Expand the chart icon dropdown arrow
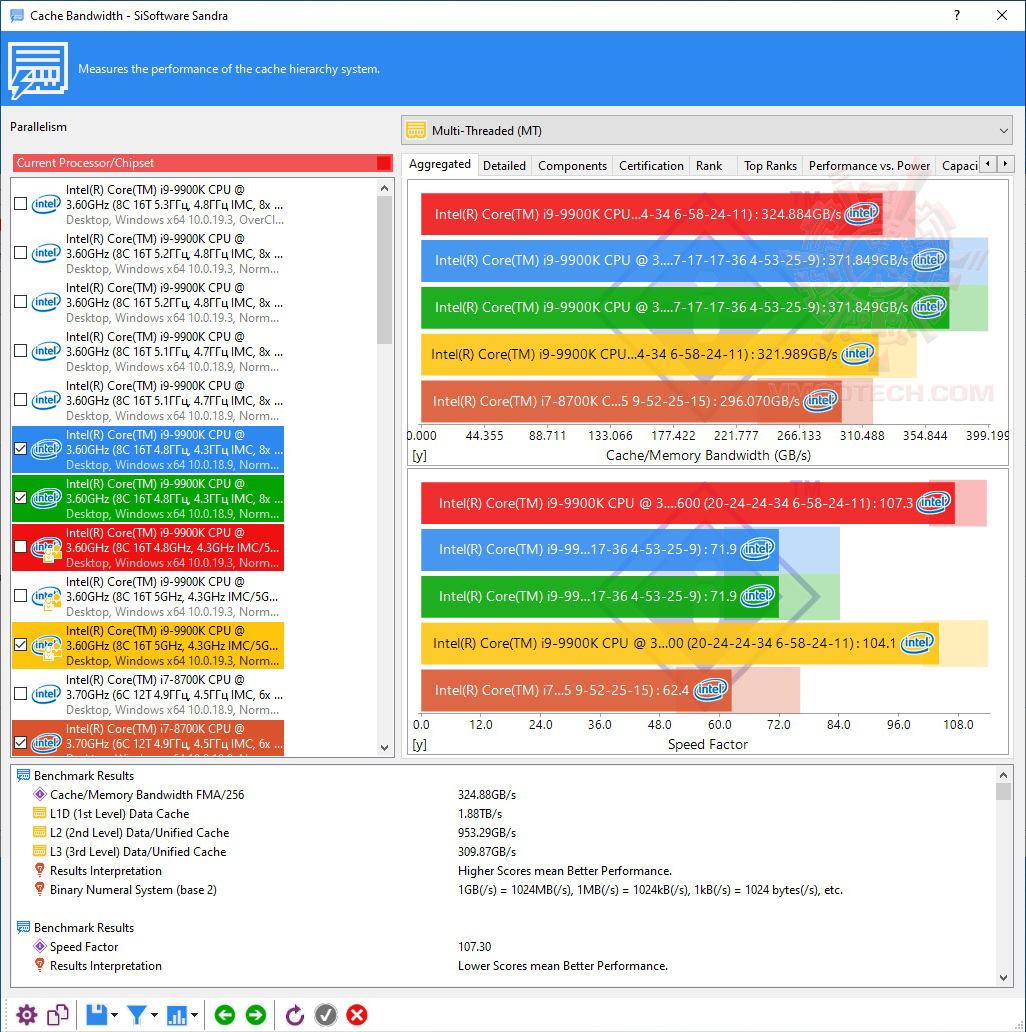Image resolution: width=1026 pixels, height=1032 pixels. pos(195,1015)
